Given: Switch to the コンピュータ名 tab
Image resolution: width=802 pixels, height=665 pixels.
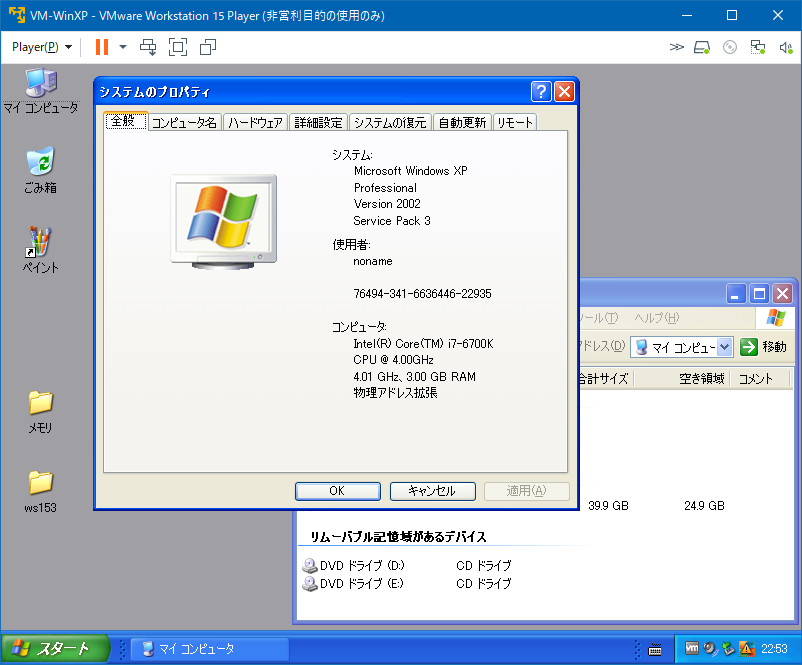Looking at the screenshot, I should (x=185, y=123).
